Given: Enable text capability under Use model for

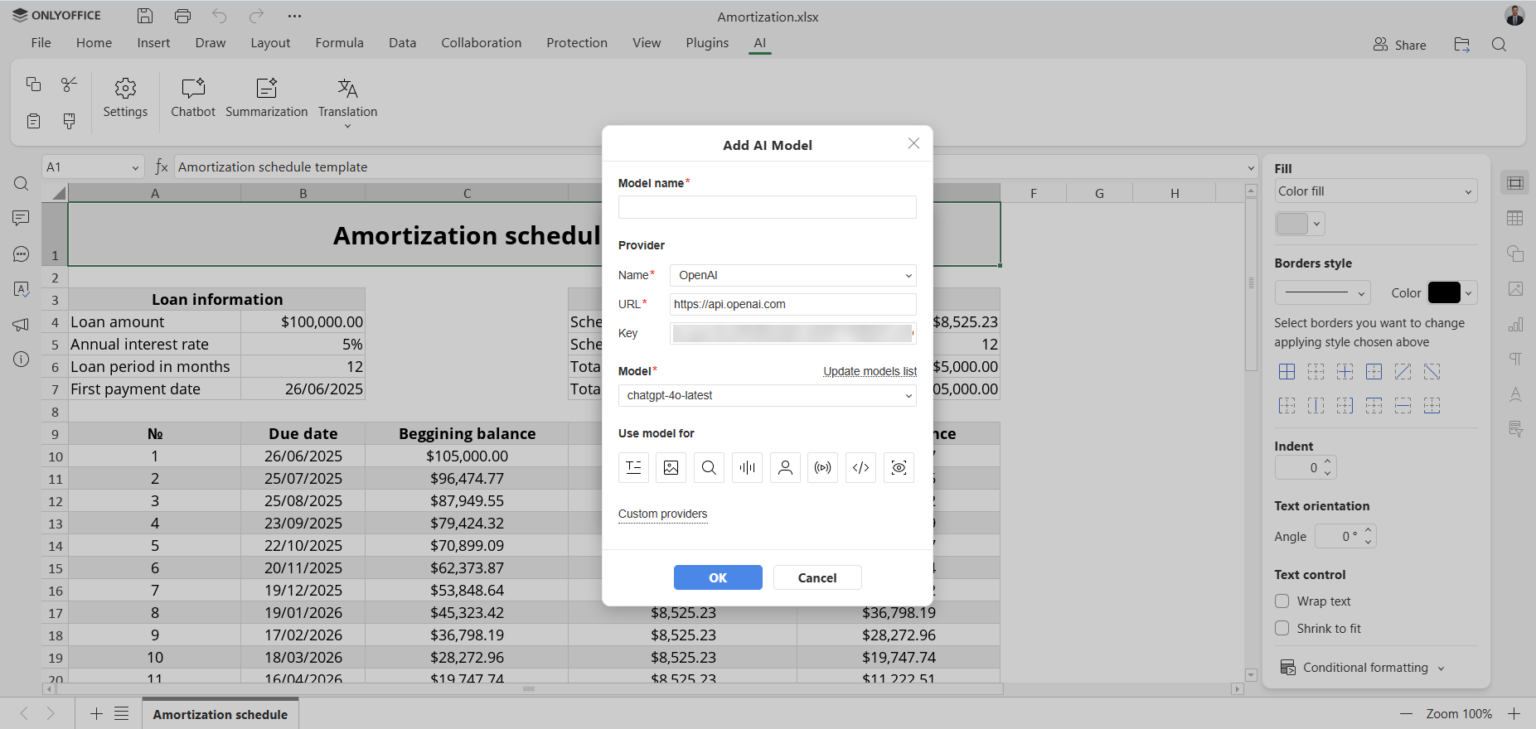Looking at the screenshot, I should (633, 467).
